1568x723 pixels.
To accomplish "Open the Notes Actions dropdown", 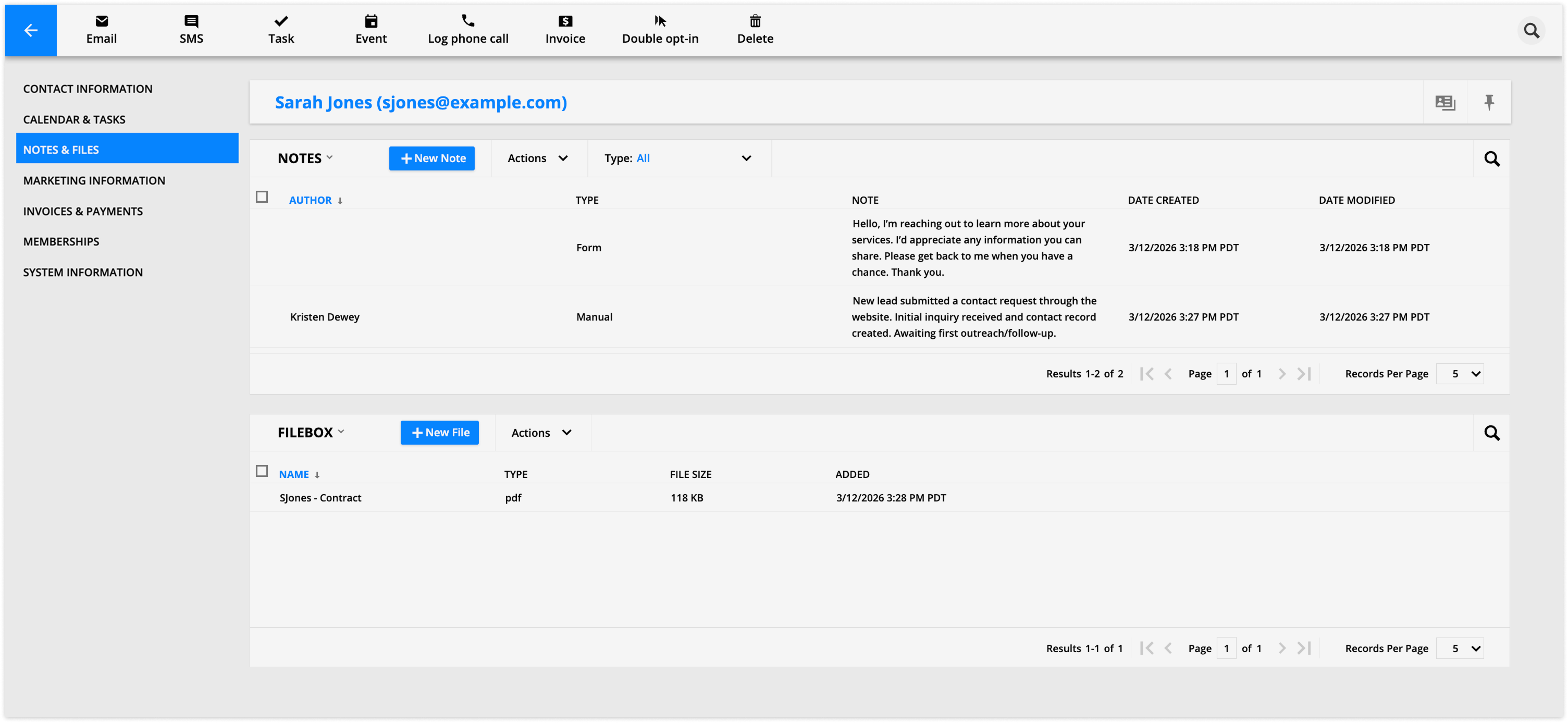I will [x=538, y=158].
